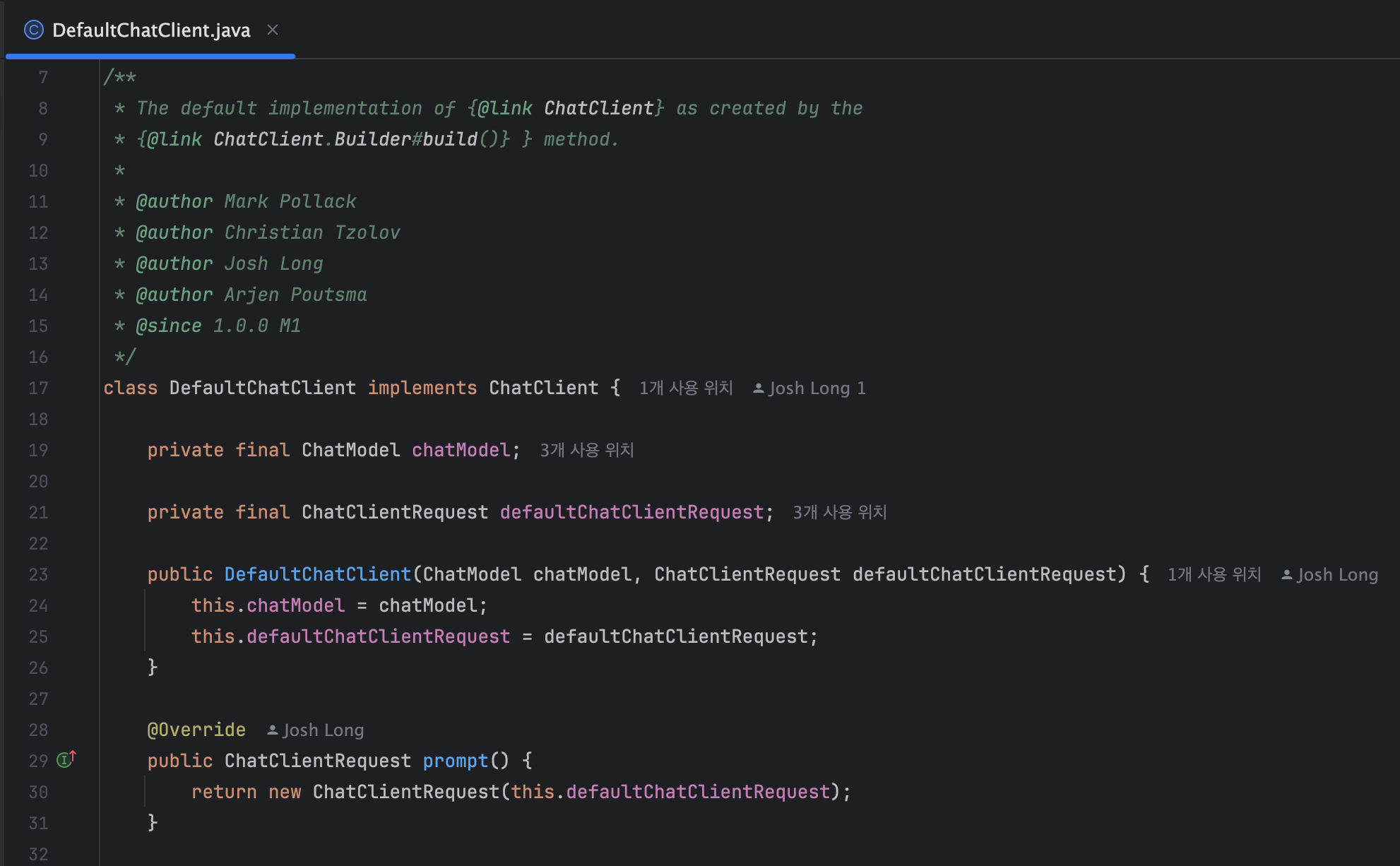Click implements-method gutter icon on line 29

(66, 759)
